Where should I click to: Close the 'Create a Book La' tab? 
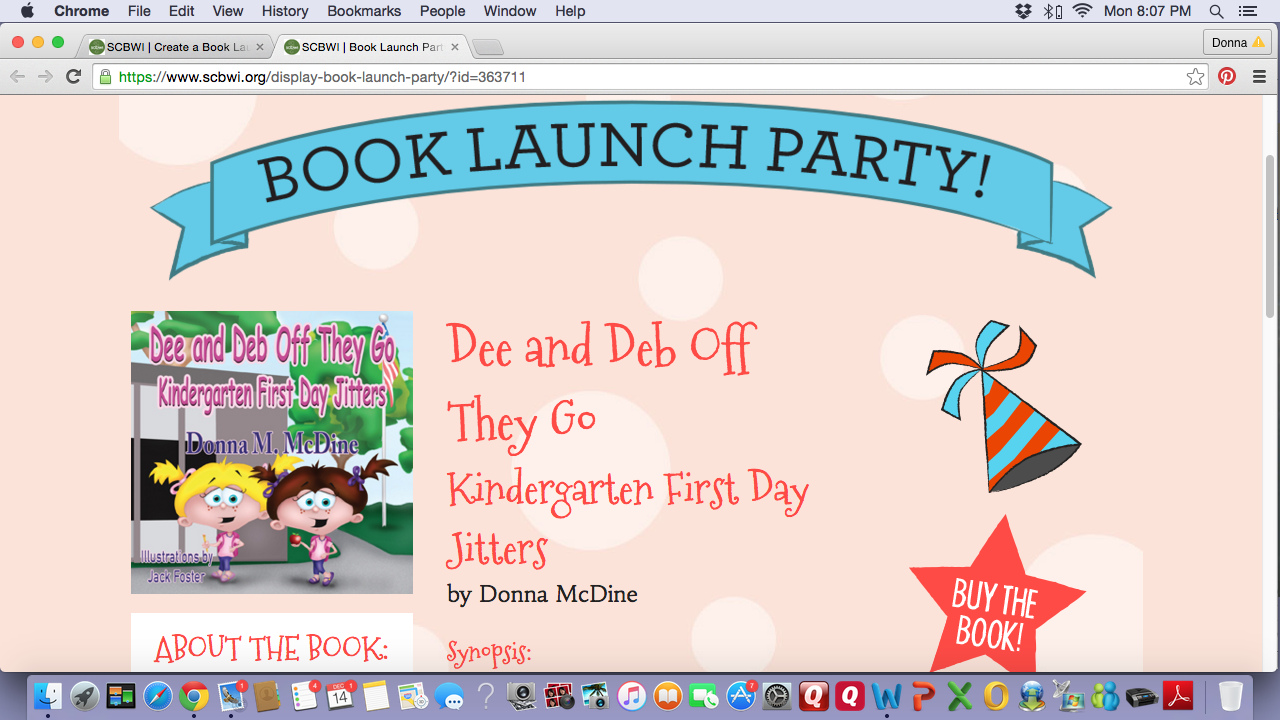click(260, 47)
